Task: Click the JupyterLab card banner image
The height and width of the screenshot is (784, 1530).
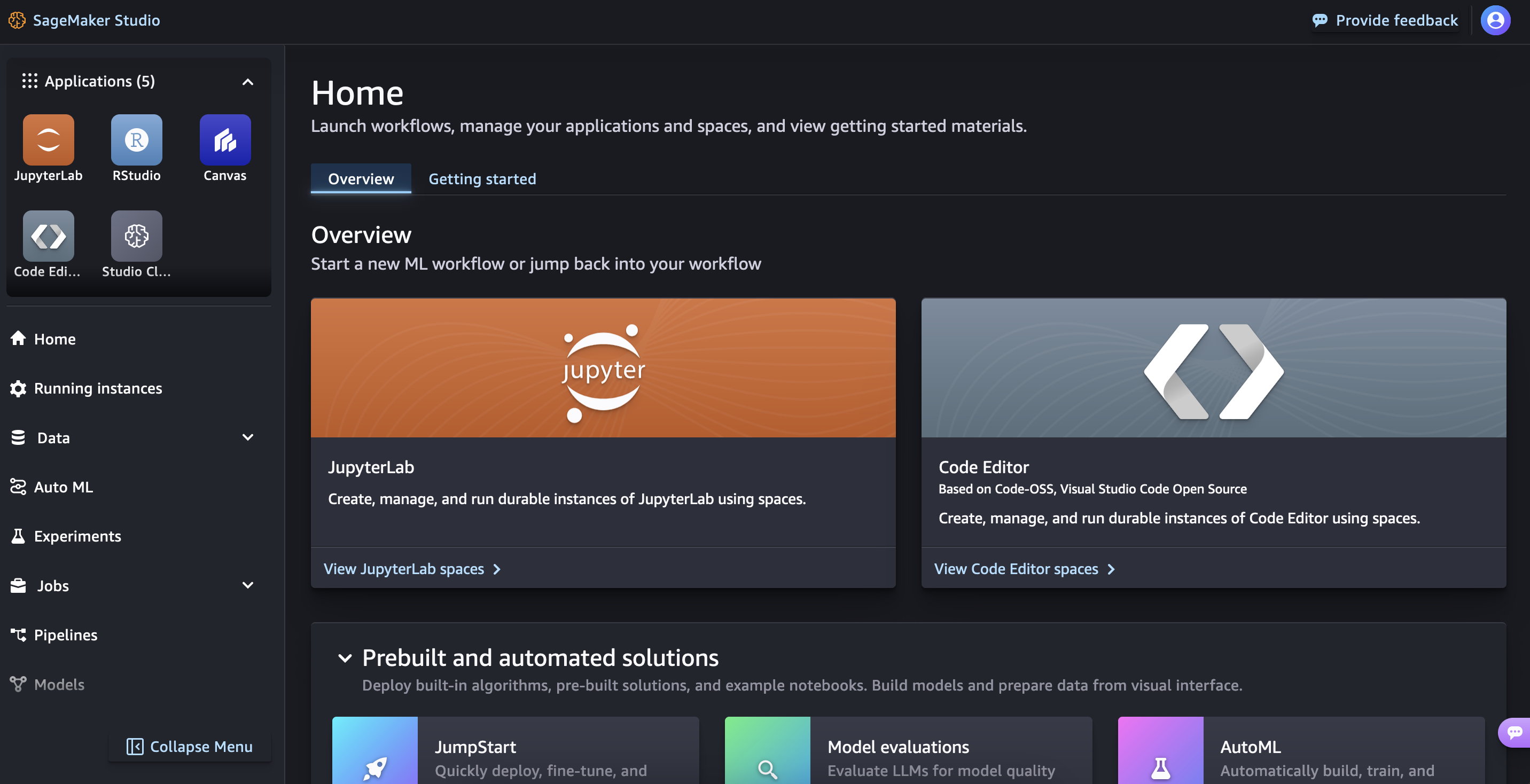Action: (603, 367)
